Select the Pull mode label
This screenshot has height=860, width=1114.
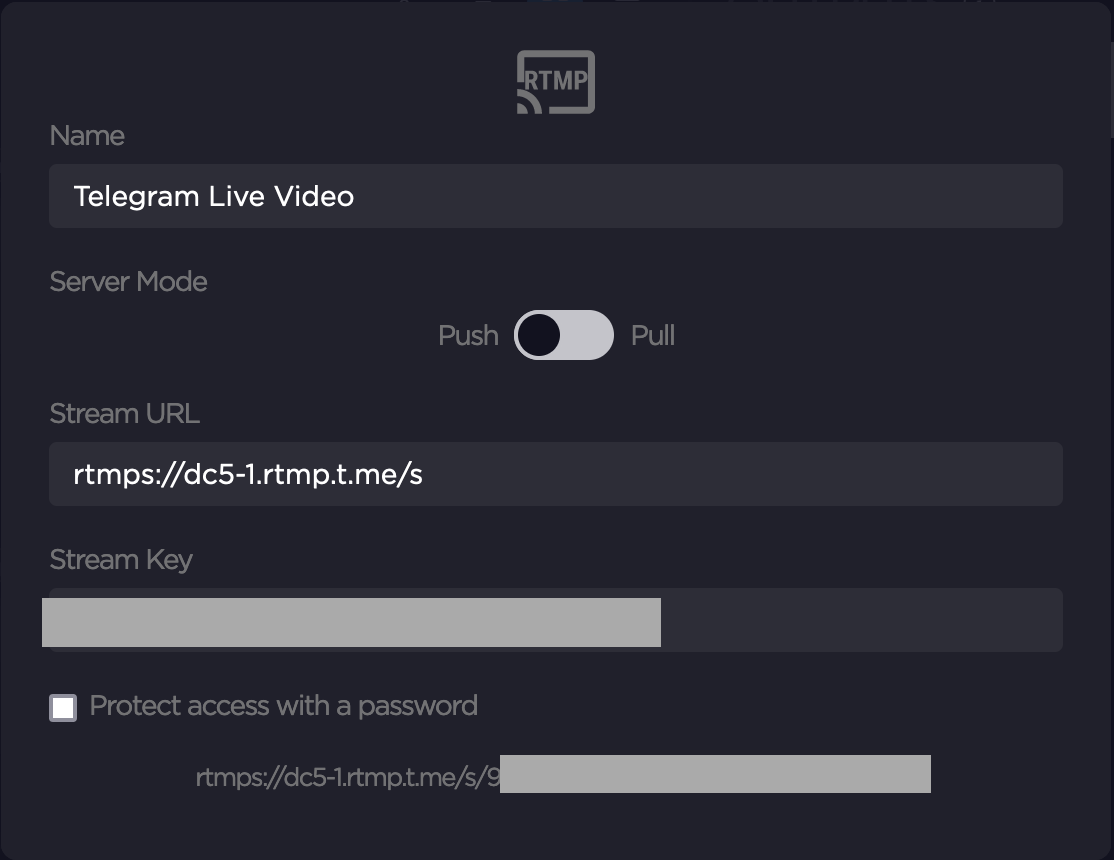[x=653, y=336]
